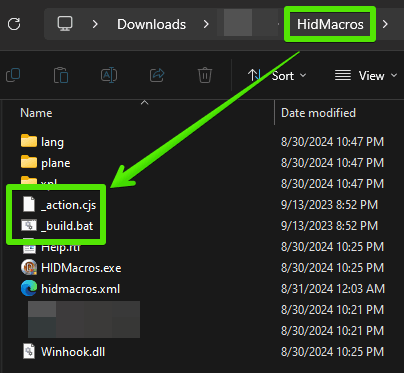Sort by the Name column header
Image resolution: width=404 pixels, height=373 pixels.
click(36, 113)
